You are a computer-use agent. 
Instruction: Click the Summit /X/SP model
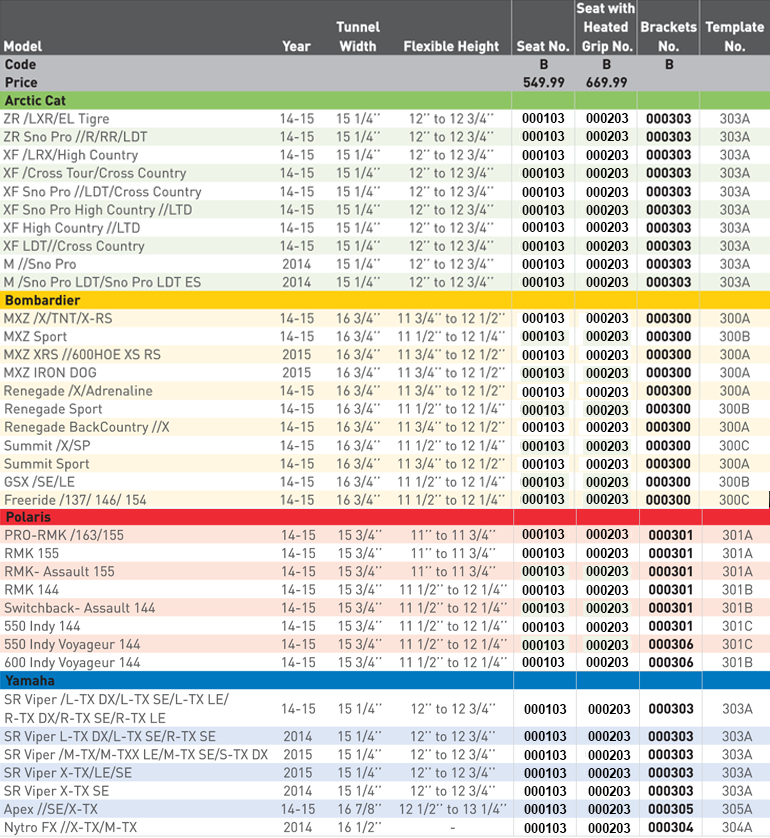[47, 446]
